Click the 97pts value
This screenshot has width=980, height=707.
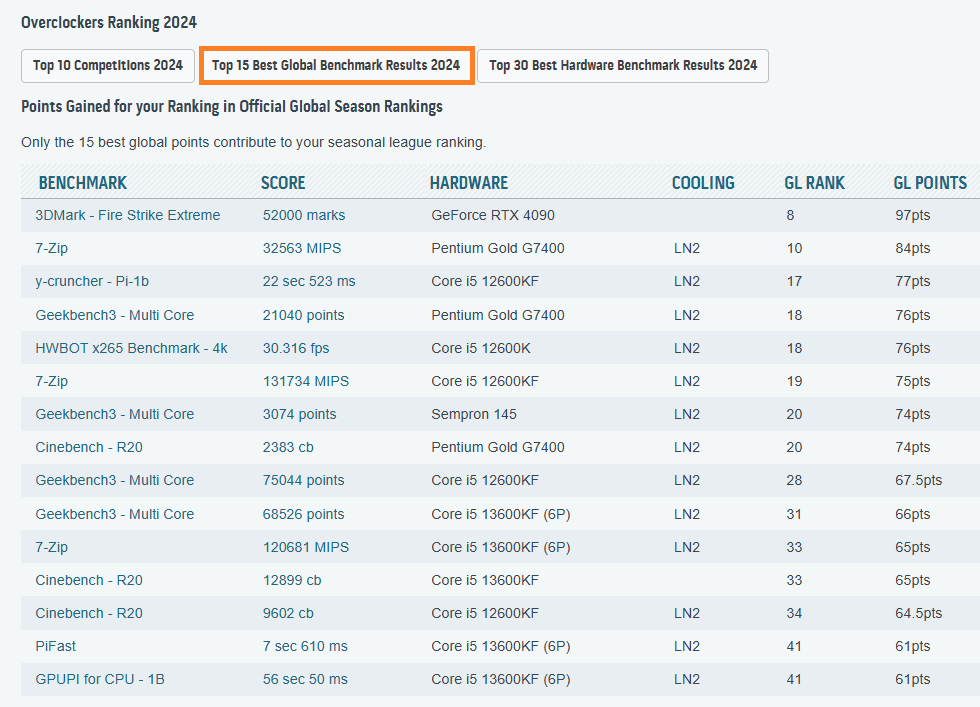click(912, 215)
